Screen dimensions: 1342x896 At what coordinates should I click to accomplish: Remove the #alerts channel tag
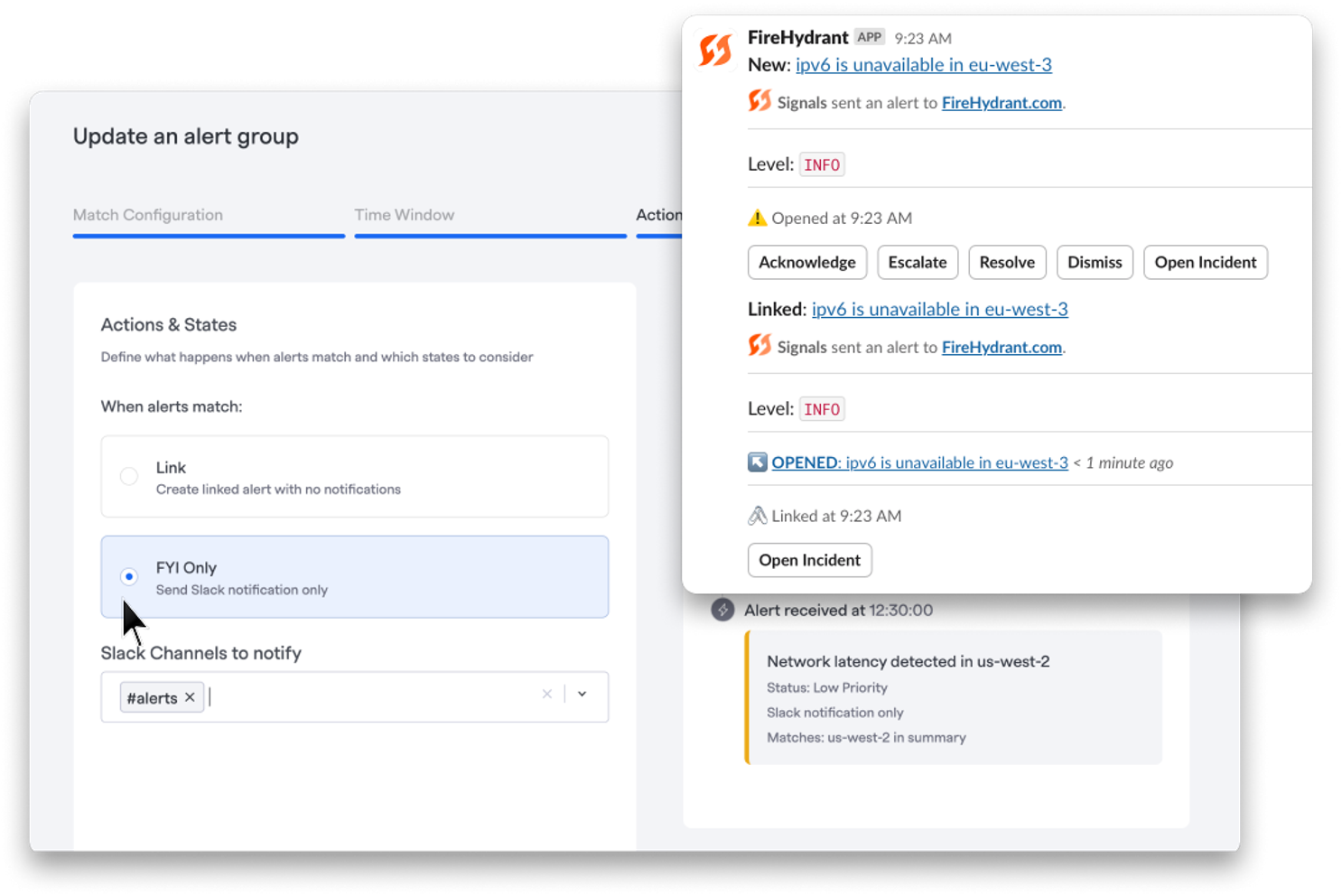[x=190, y=697]
